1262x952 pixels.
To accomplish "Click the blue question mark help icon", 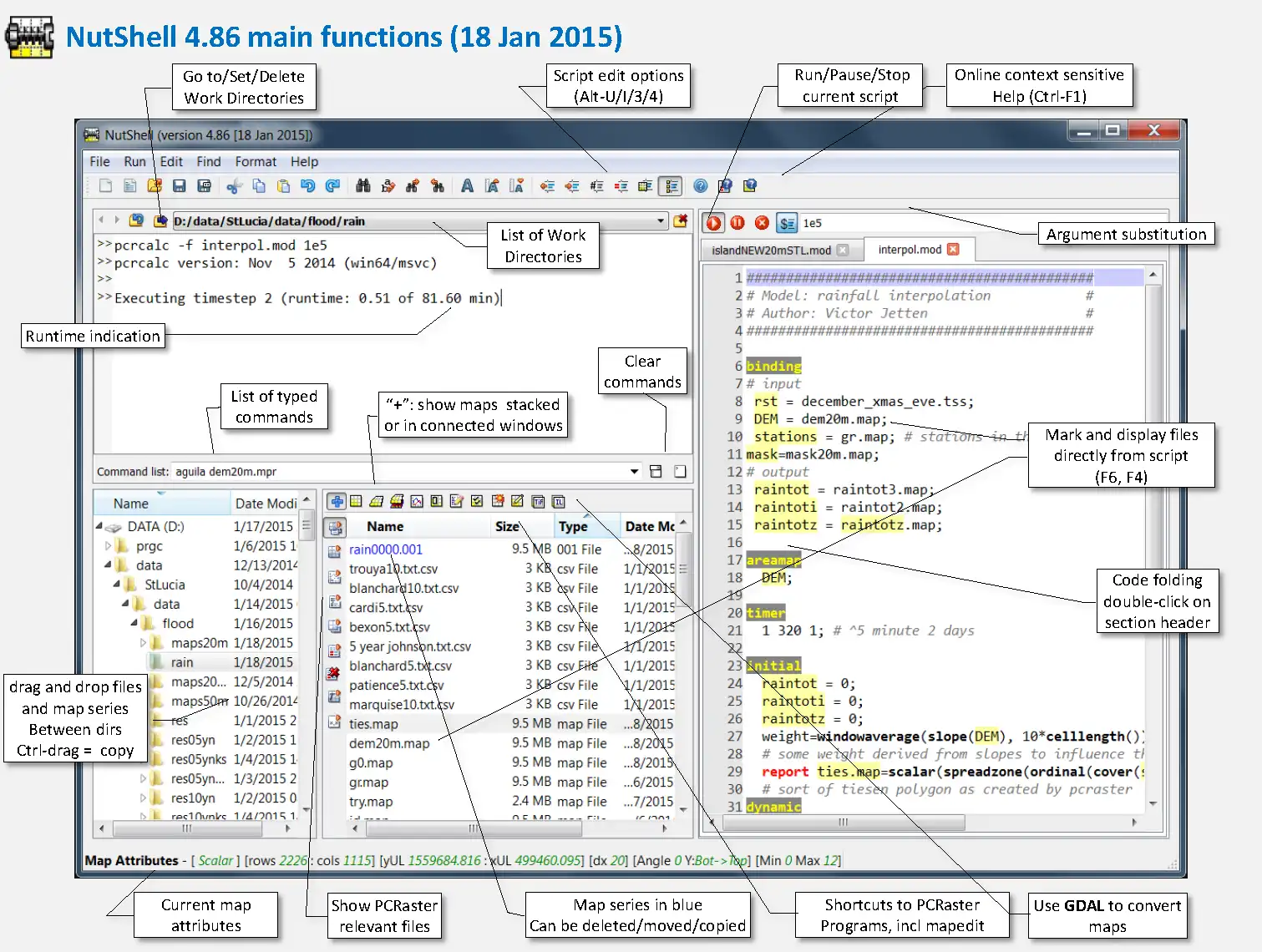I will tap(701, 185).
